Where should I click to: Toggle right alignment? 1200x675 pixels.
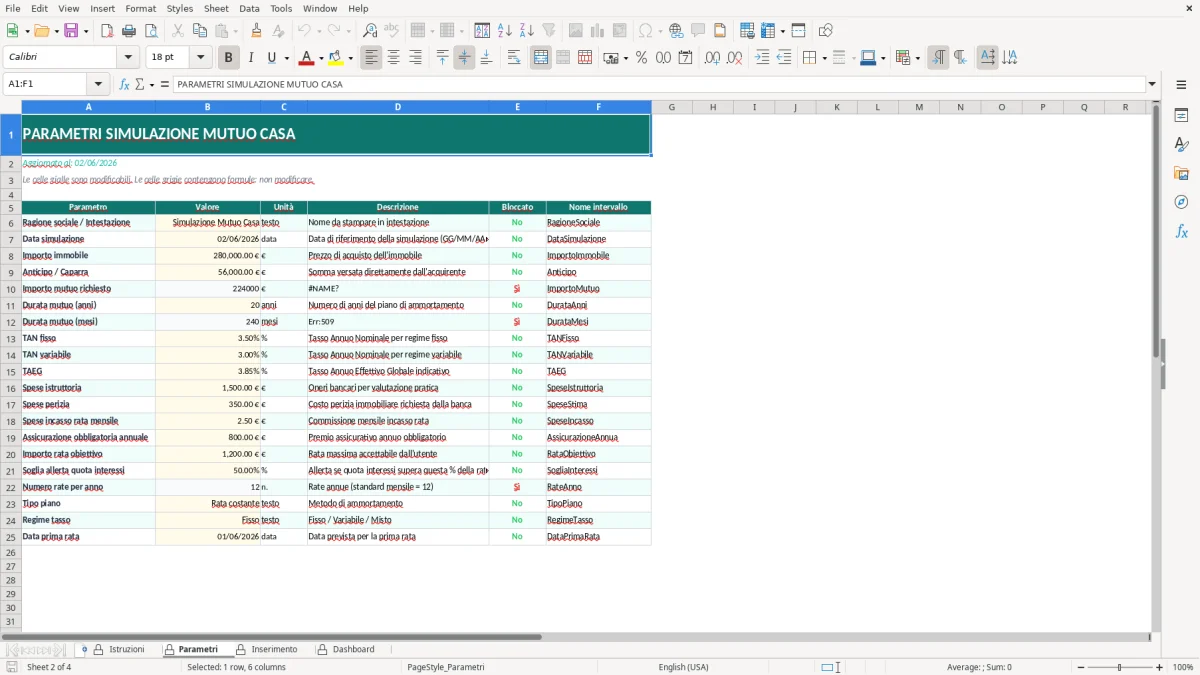pos(415,58)
